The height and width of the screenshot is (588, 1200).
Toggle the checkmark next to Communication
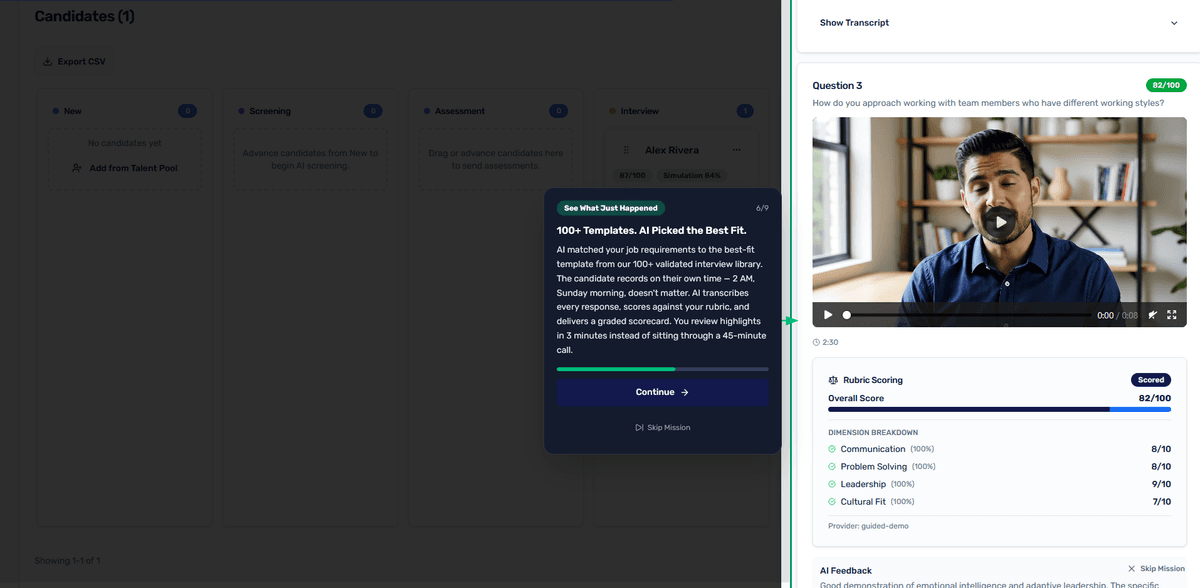tap(830, 449)
